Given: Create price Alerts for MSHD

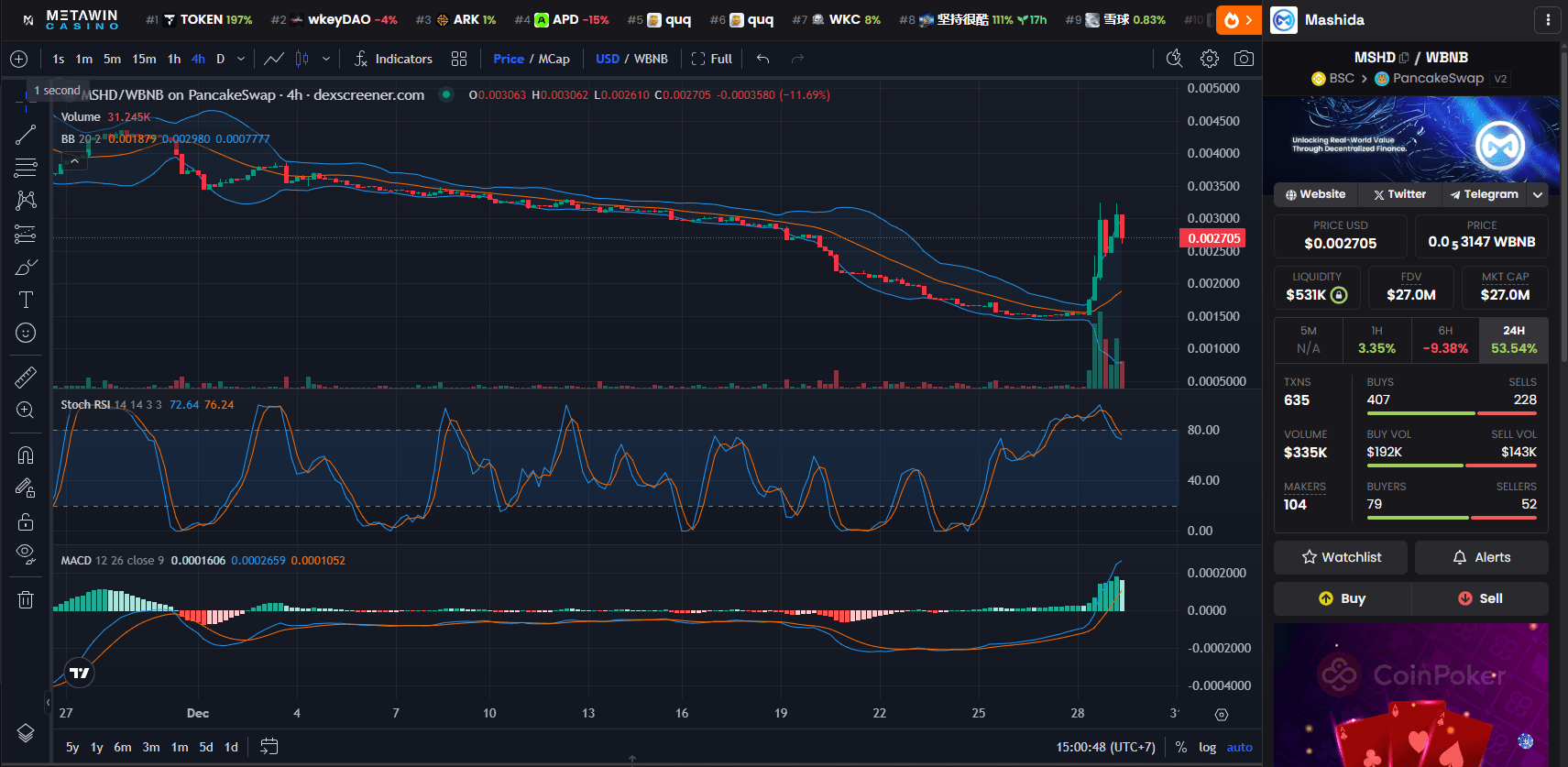Looking at the screenshot, I should click(x=1482, y=557).
